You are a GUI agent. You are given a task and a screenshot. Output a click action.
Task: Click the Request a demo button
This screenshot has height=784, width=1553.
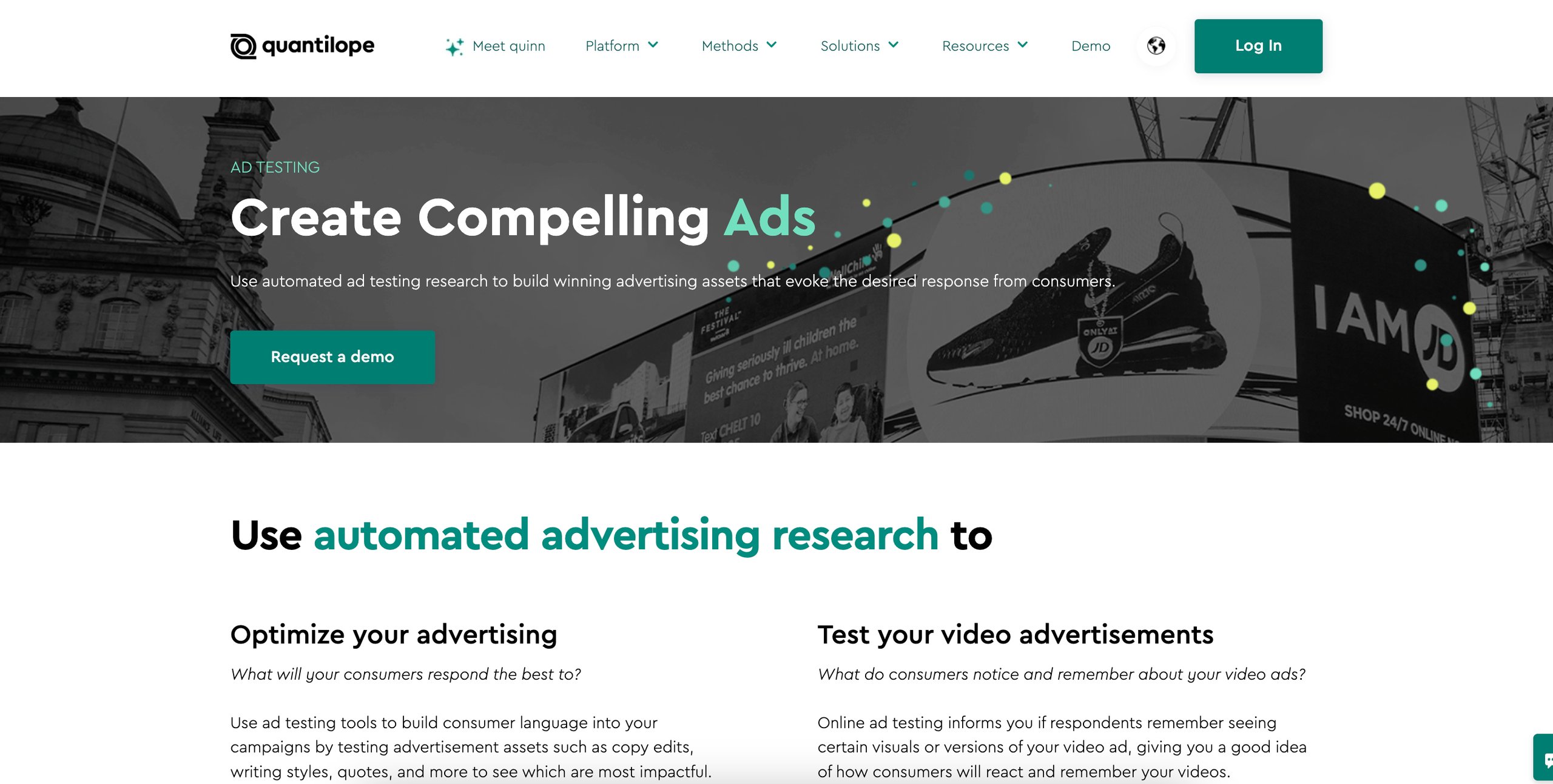point(333,357)
